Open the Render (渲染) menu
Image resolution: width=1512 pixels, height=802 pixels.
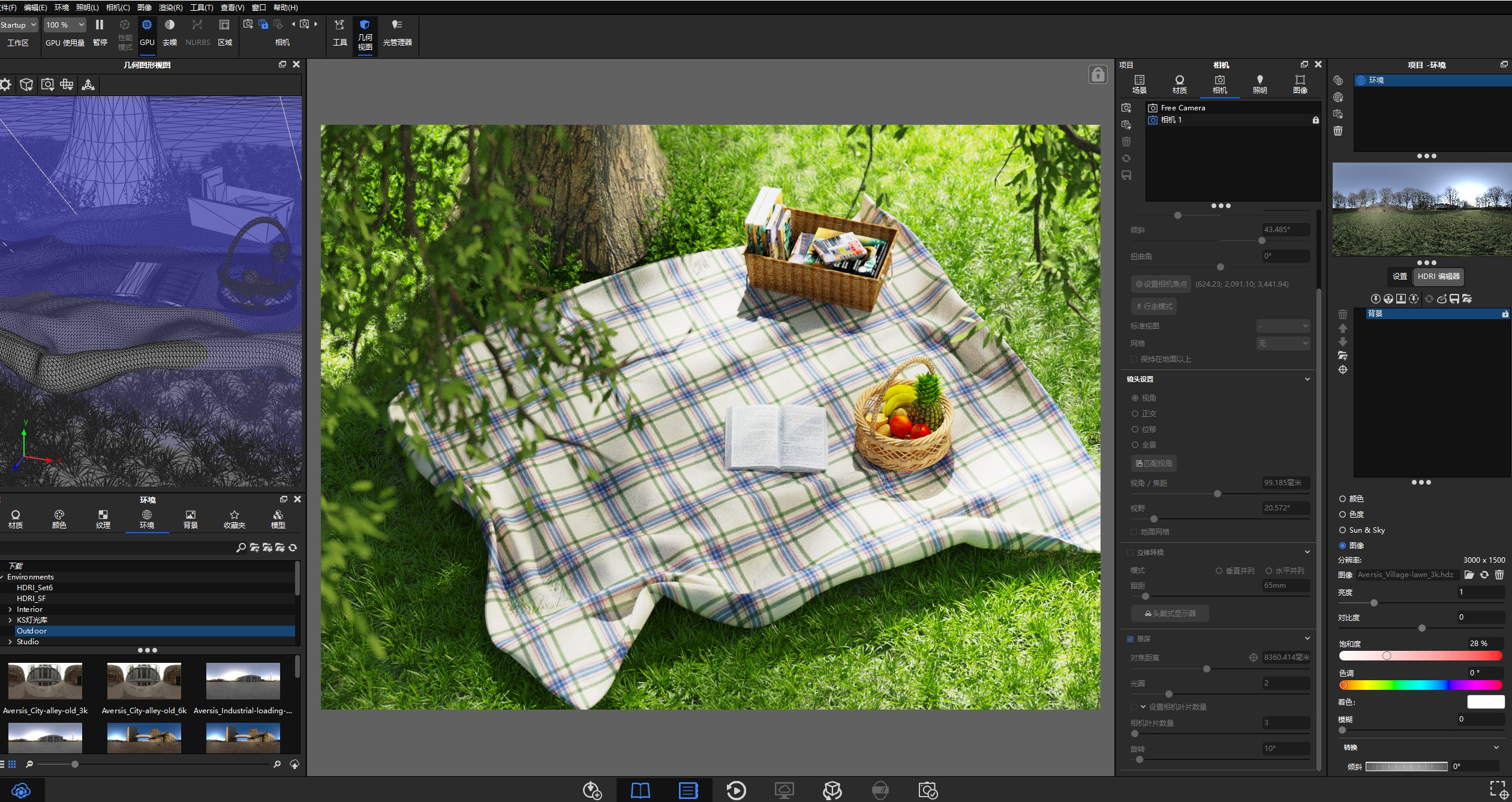coord(170,7)
